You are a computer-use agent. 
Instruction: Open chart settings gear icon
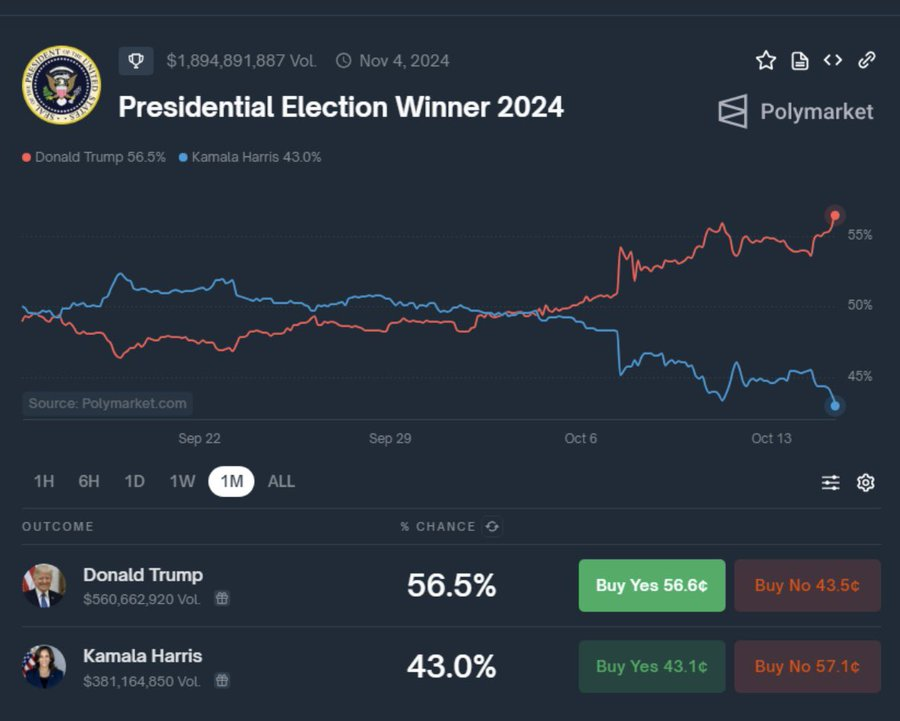pyautogui.click(x=866, y=482)
